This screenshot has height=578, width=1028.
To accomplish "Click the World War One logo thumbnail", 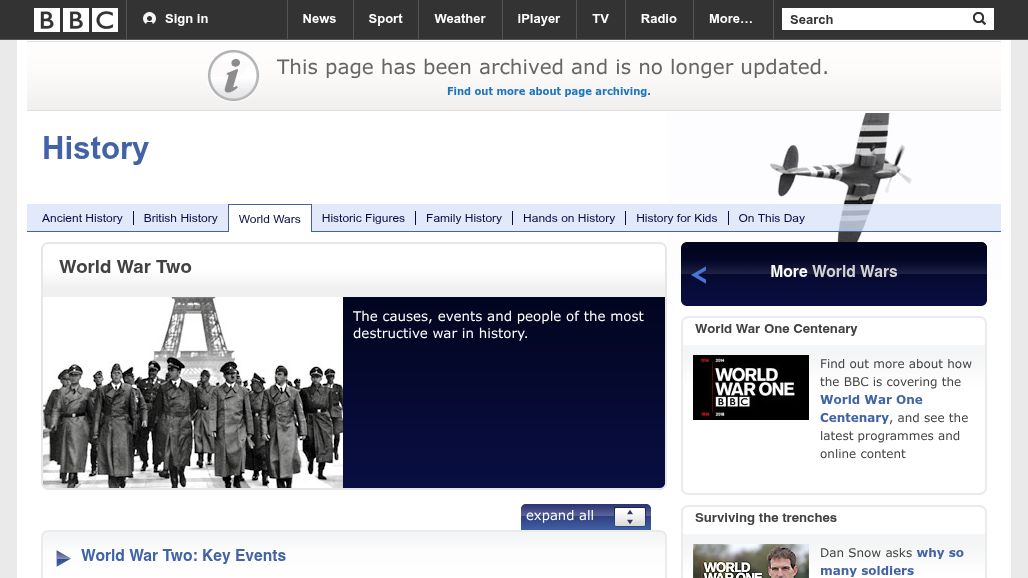I will pyautogui.click(x=751, y=387).
